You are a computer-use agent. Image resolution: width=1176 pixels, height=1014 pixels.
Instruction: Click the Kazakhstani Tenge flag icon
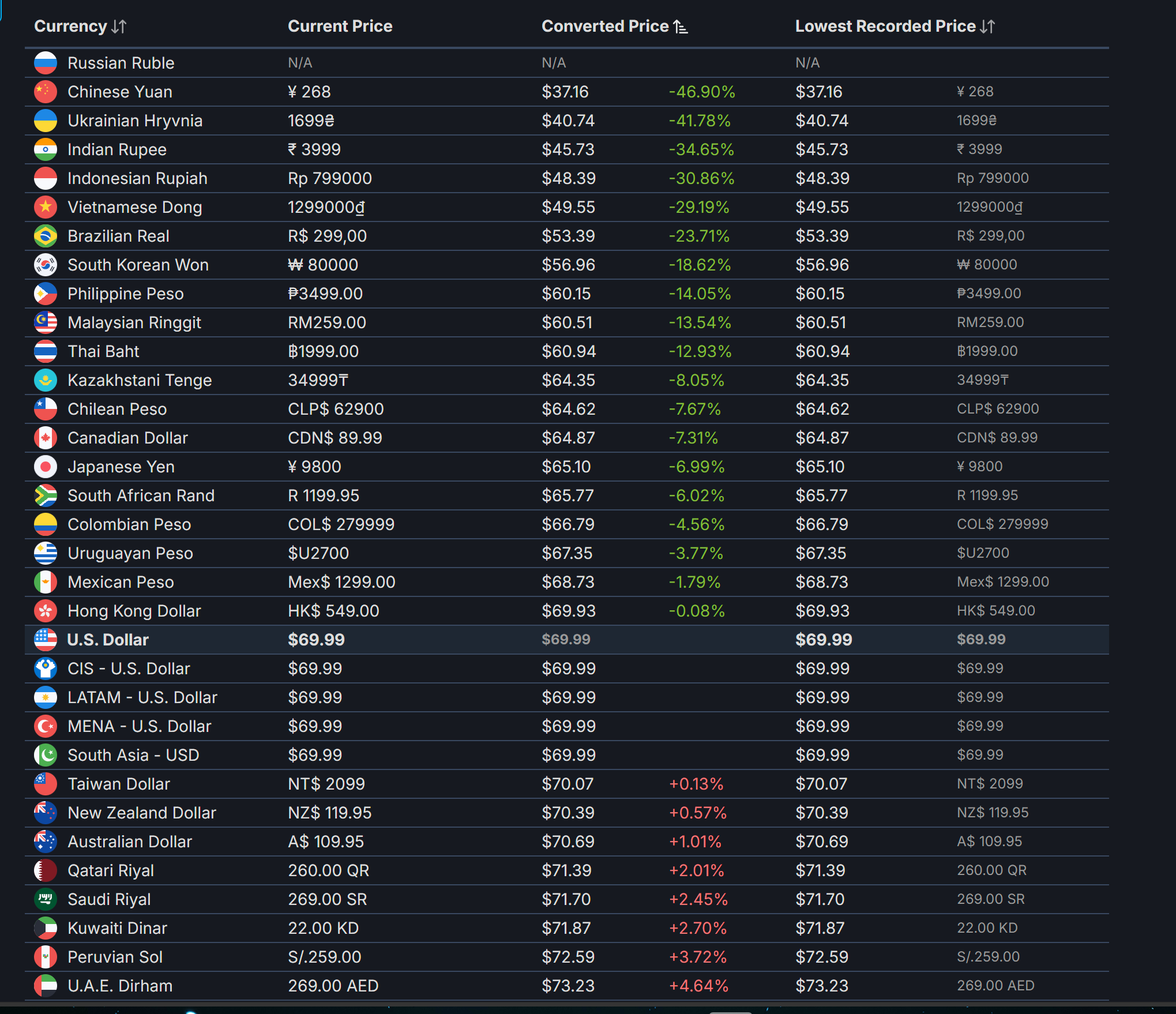[46, 380]
